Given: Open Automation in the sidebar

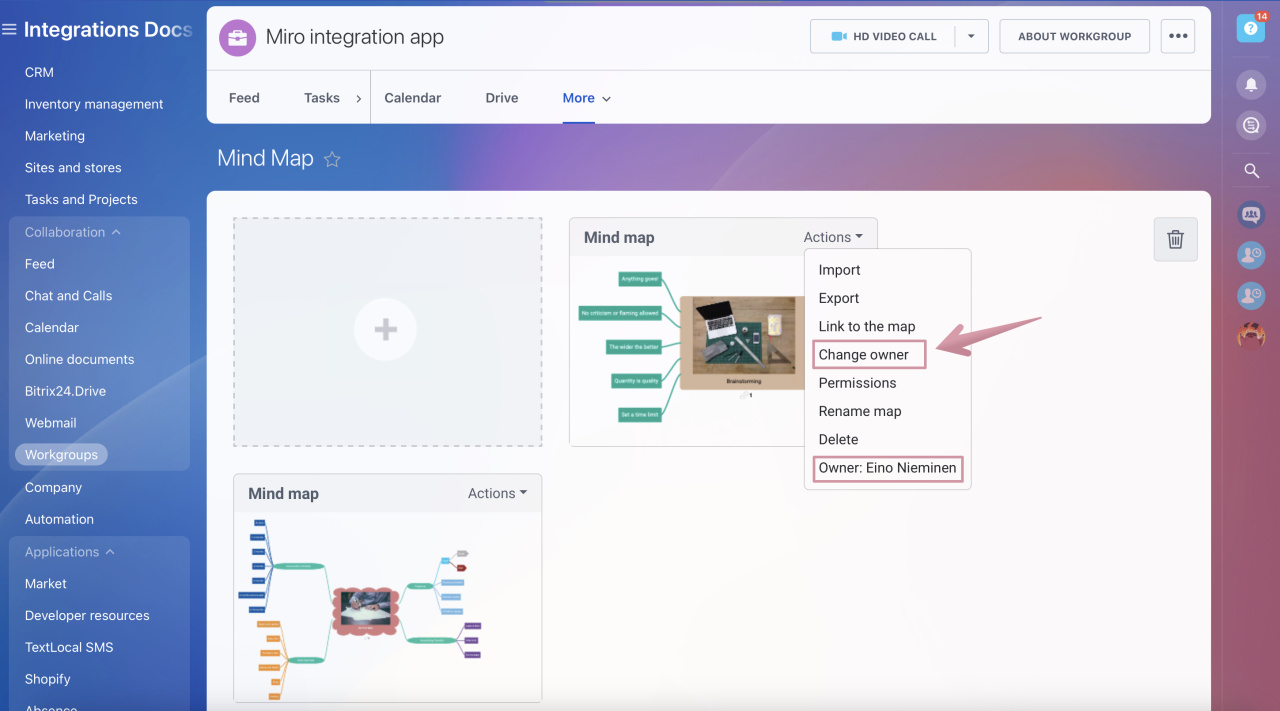Looking at the screenshot, I should (x=59, y=520).
